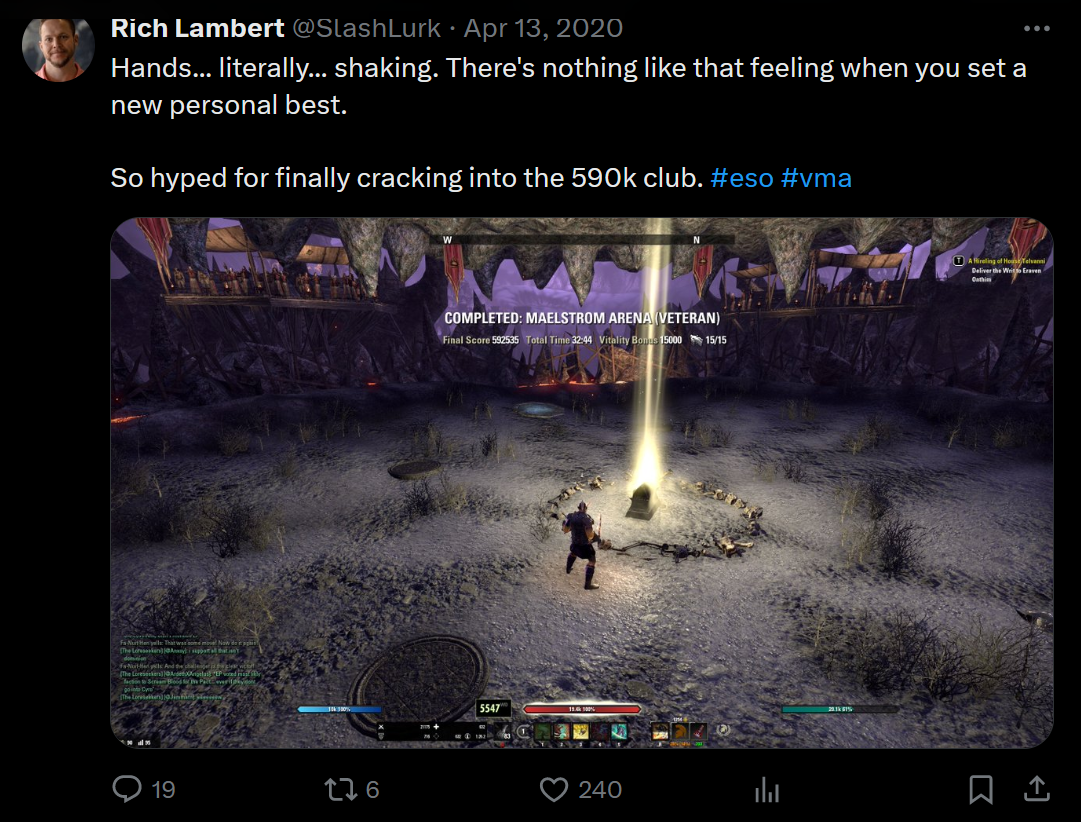
Task: Click the red health bar in game screenshot
Action: click(582, 709)
